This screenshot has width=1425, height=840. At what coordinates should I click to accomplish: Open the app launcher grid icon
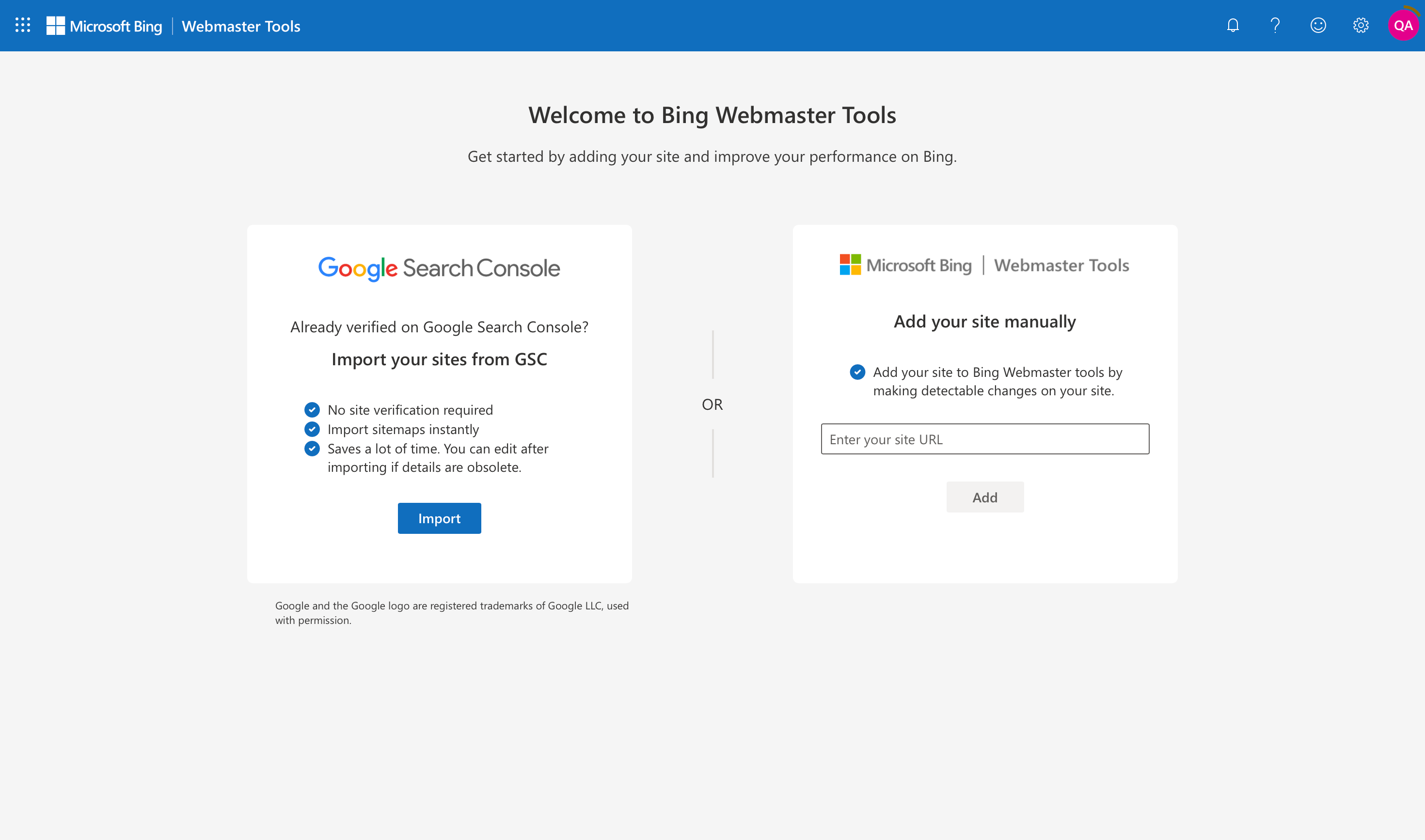23,25
